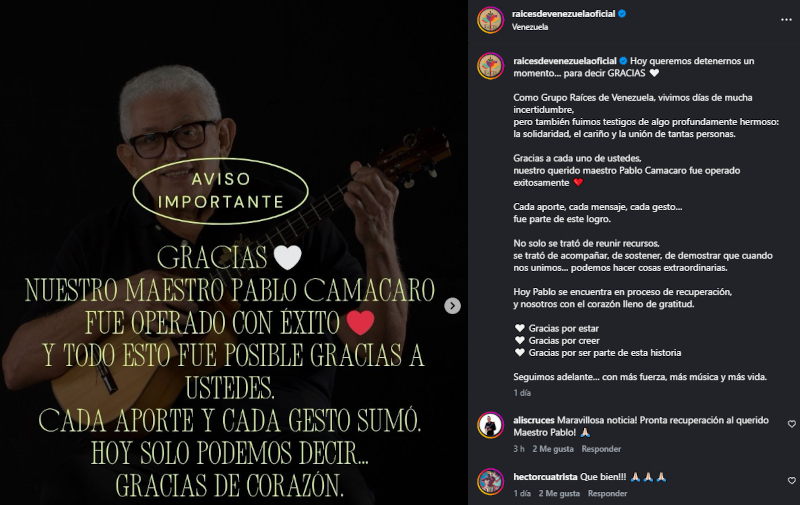The image size is (800, 505).
Task: Open aliscruces username link
Action: click(534, 420)
